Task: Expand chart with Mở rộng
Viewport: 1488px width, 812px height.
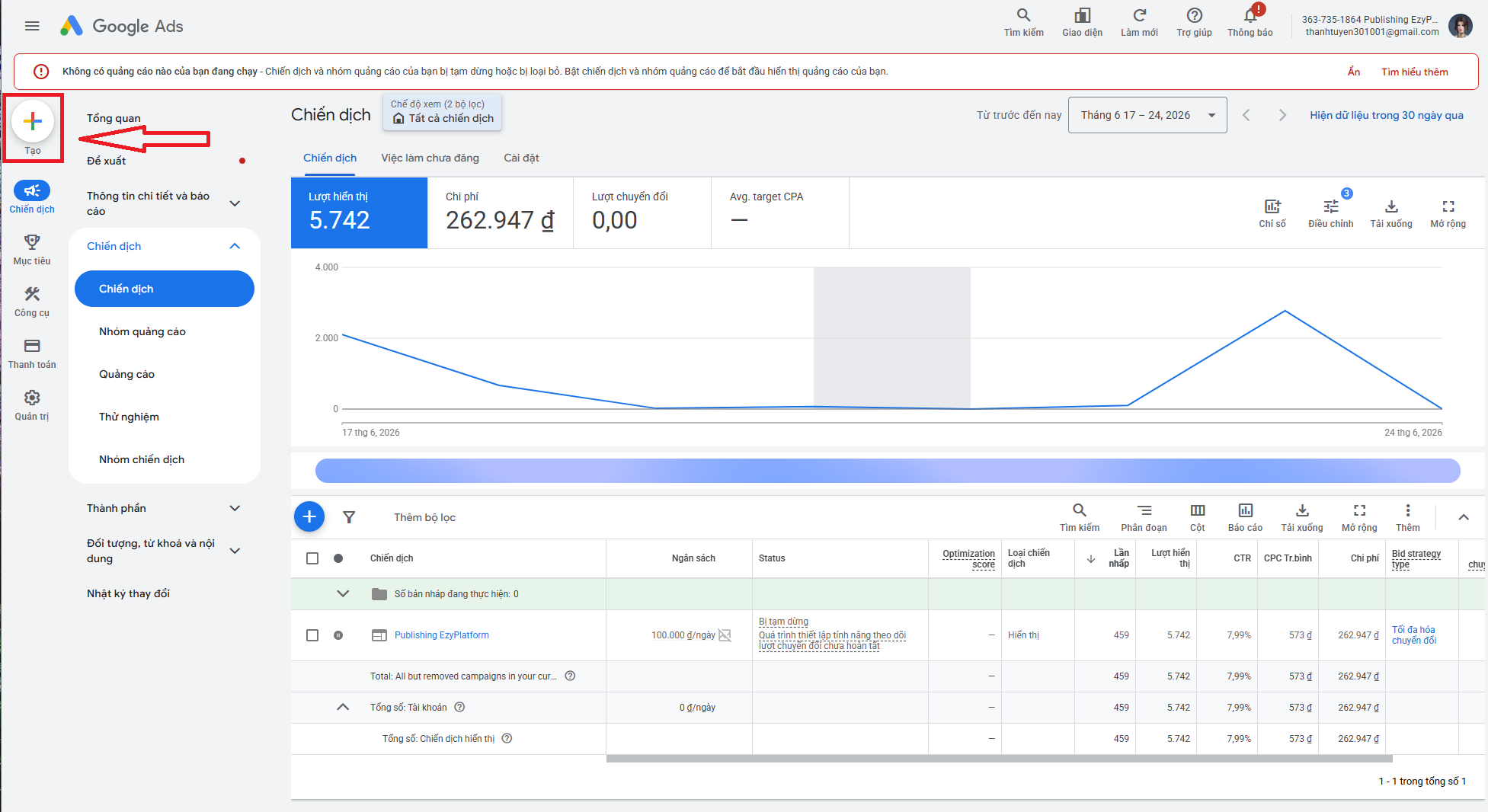Action: click(x=1448, y=213)
